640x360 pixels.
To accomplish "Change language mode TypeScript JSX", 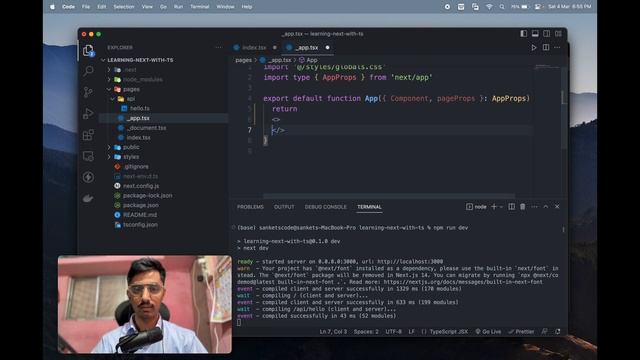I will tap(449, 332).
